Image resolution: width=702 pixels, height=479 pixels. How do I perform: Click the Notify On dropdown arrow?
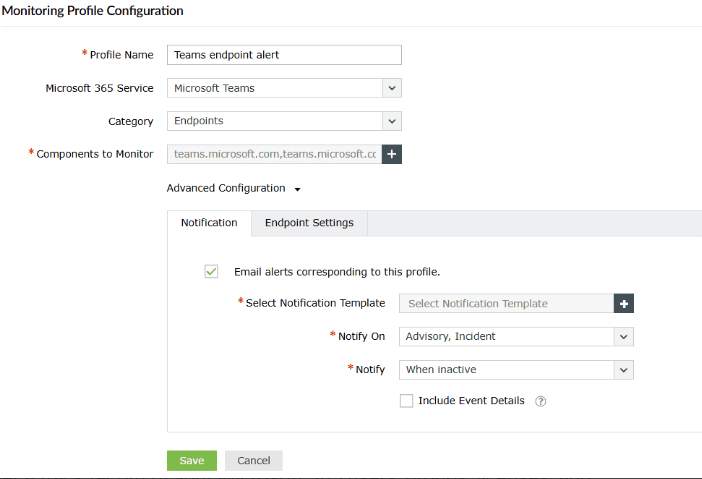coord(624,336)
